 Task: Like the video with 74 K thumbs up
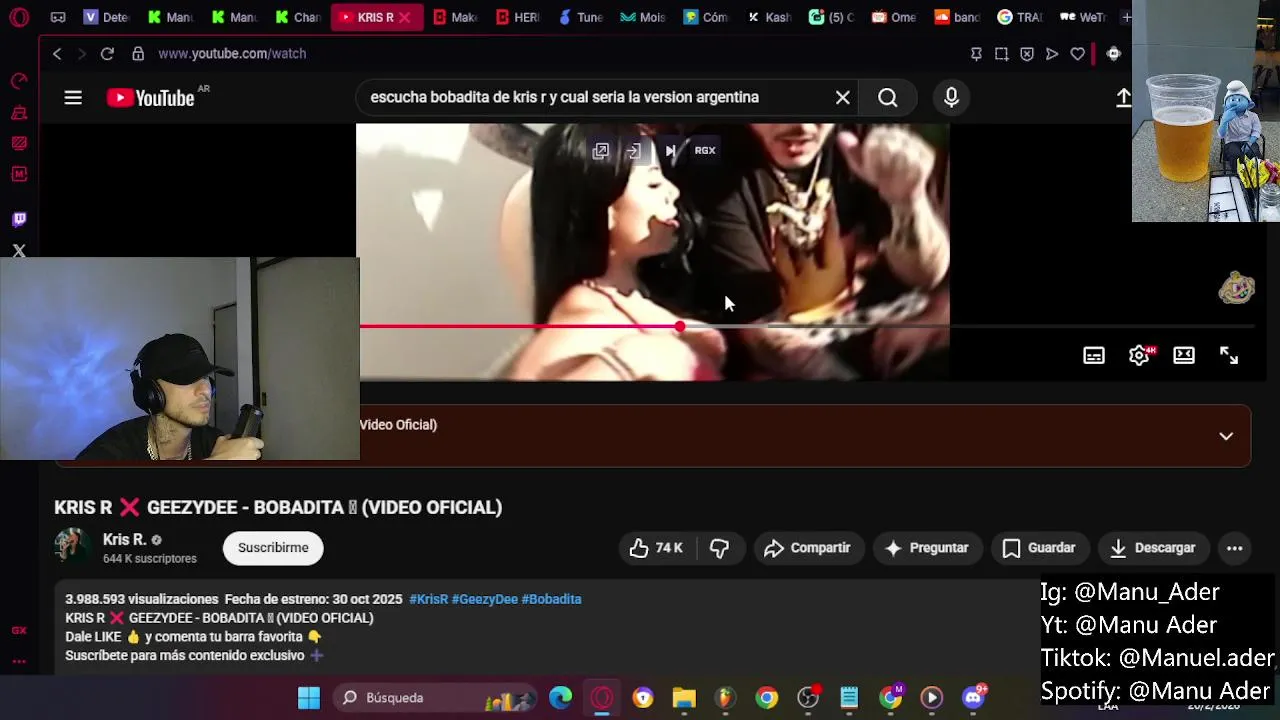point(655,548)
